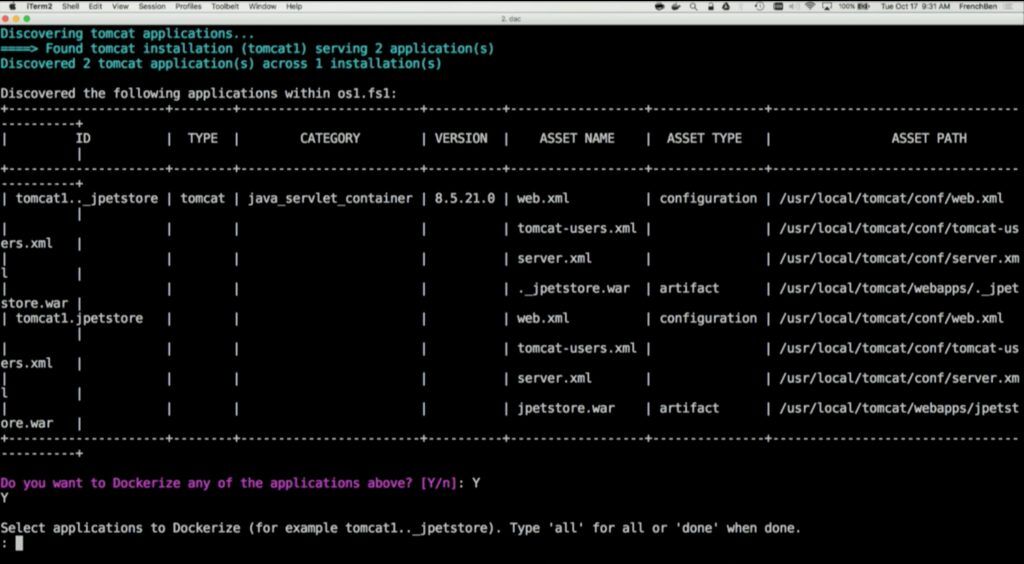Click the 'tomcat1.jpetstore' ID cell
This screenshot has width=1024, height=564.
(x=79, y=319)
